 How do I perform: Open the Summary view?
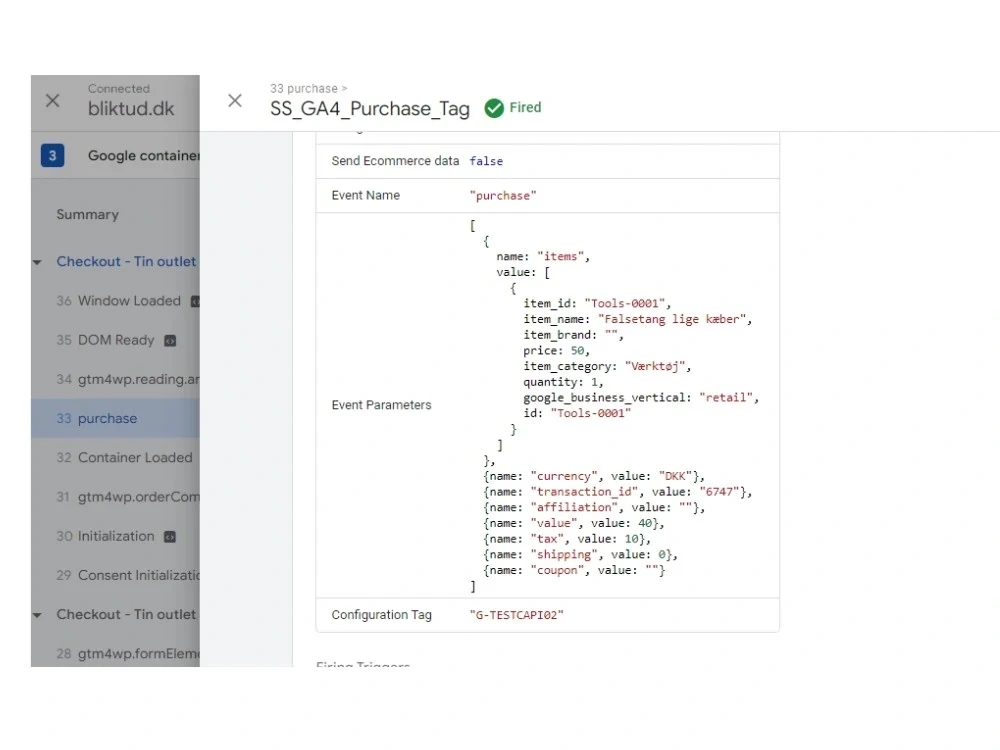point(87,214)
